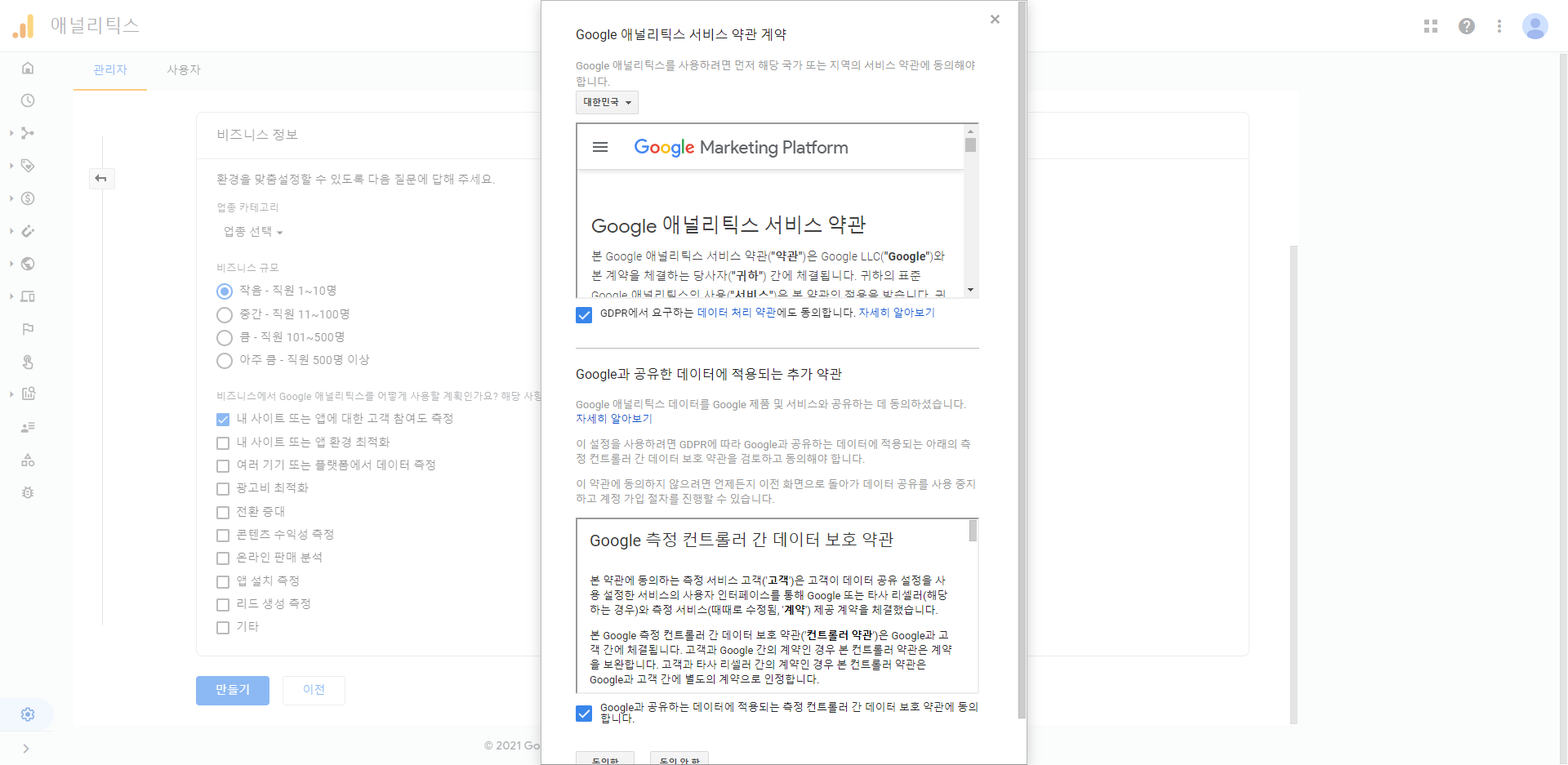
Task: Expand the devices sidebar section arrow
Action: [11, 296]
